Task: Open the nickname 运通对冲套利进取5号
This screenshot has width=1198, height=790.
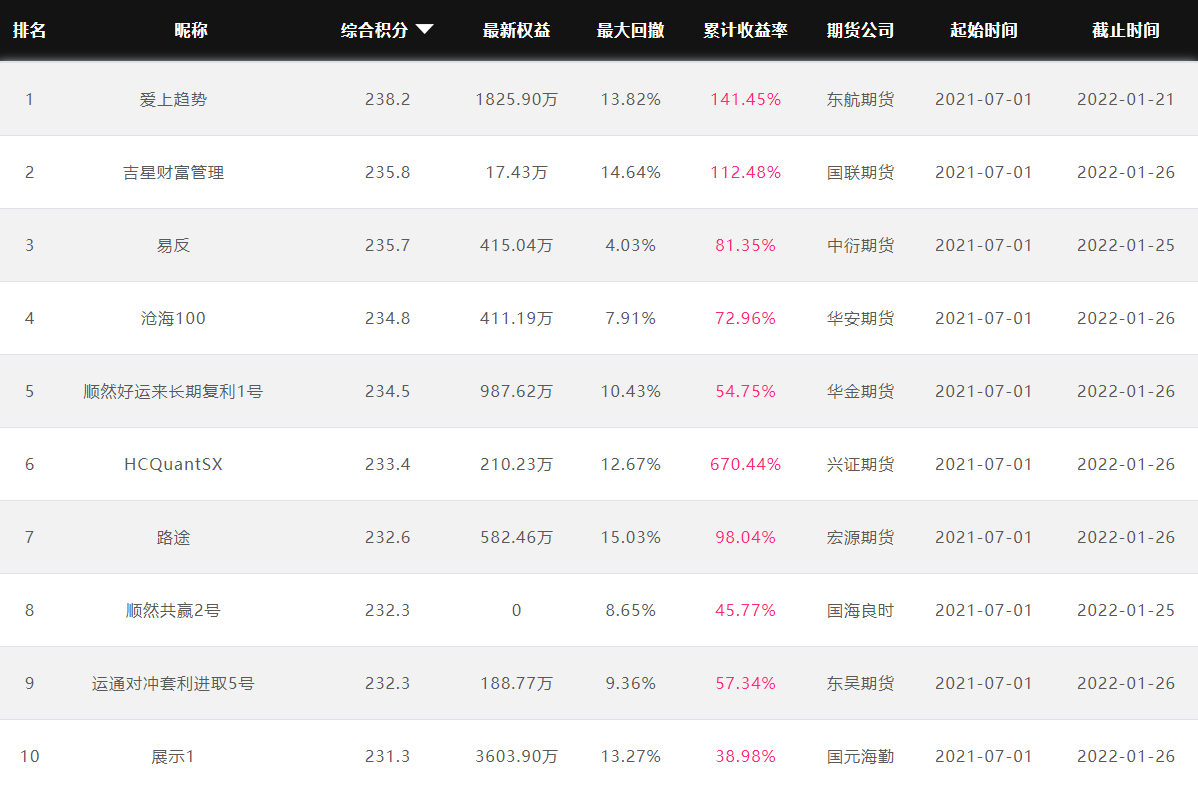Action: pyautogui.click(x=173, y=683)
